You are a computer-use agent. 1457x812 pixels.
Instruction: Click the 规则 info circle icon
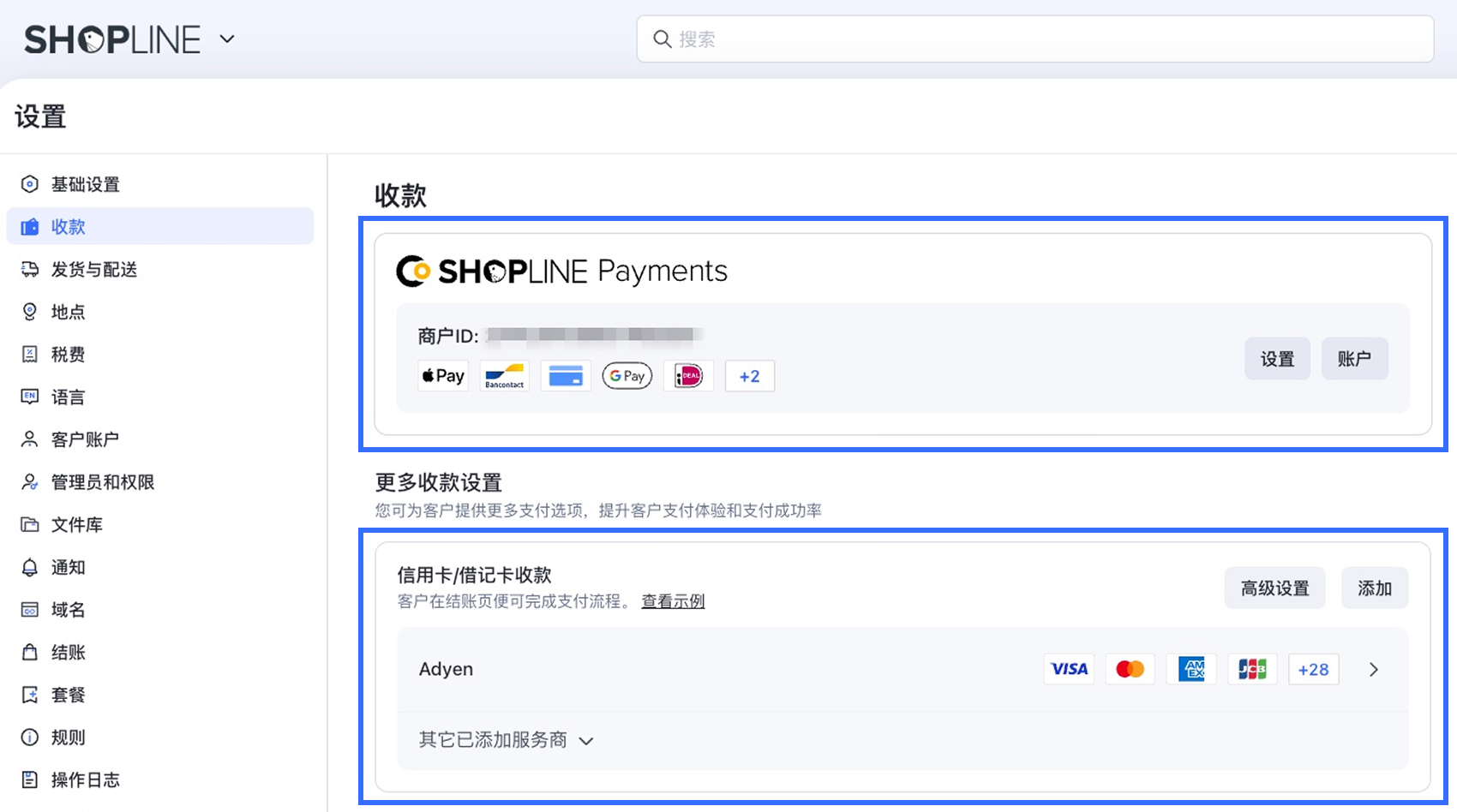click(30, 737)
